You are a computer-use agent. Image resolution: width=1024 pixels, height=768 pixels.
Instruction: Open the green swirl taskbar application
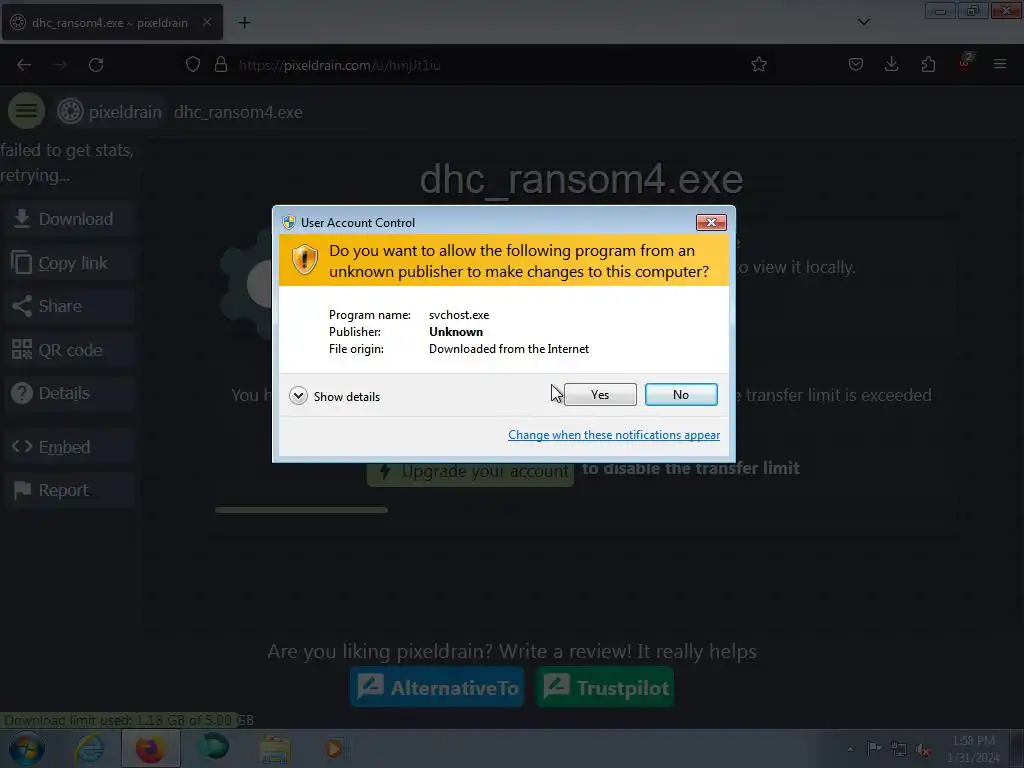(214, 748)
